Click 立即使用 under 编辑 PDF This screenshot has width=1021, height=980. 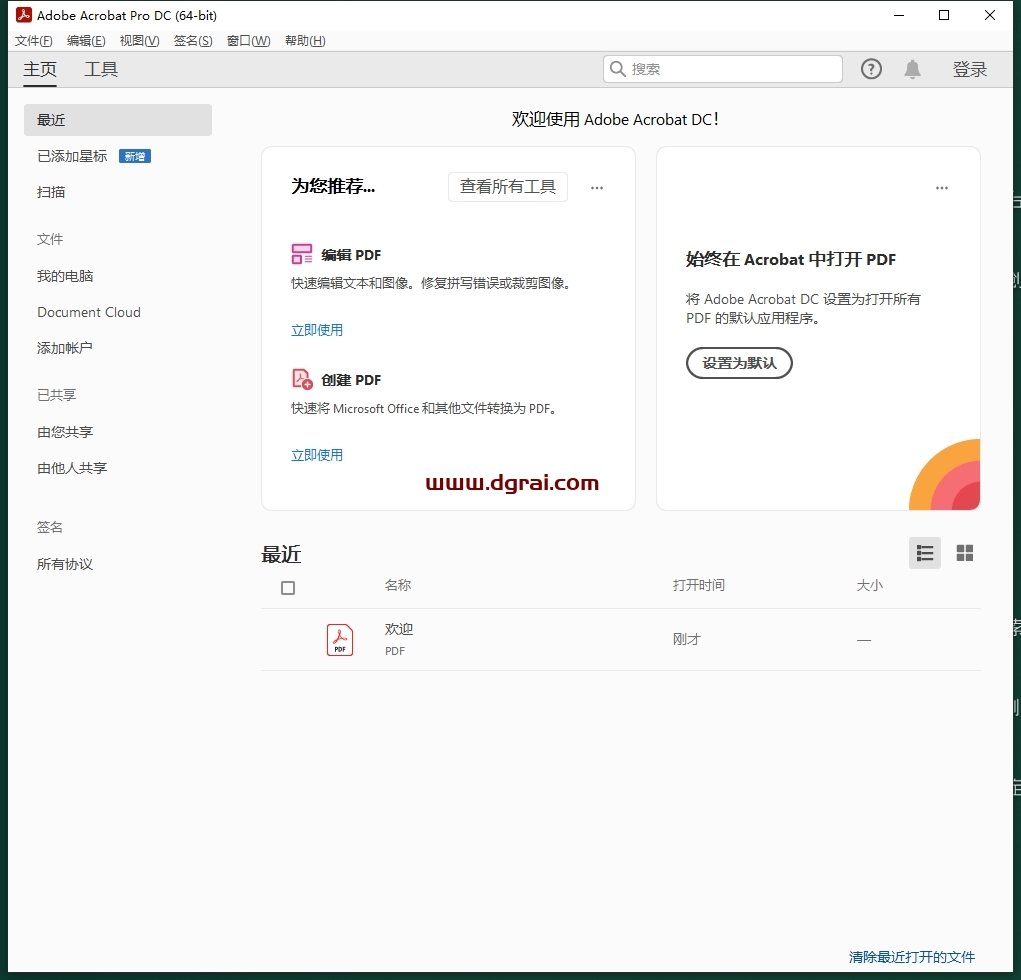pos(316,330)
